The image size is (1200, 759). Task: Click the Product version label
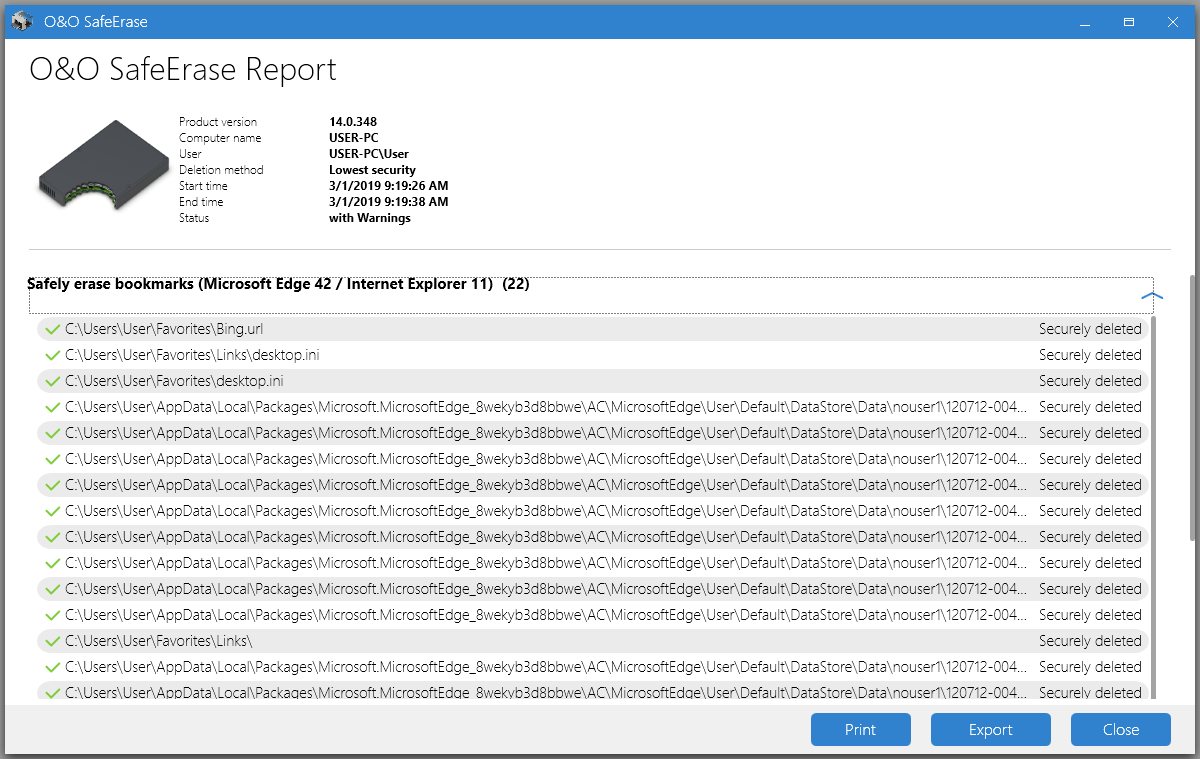click(x=218, y=122)
